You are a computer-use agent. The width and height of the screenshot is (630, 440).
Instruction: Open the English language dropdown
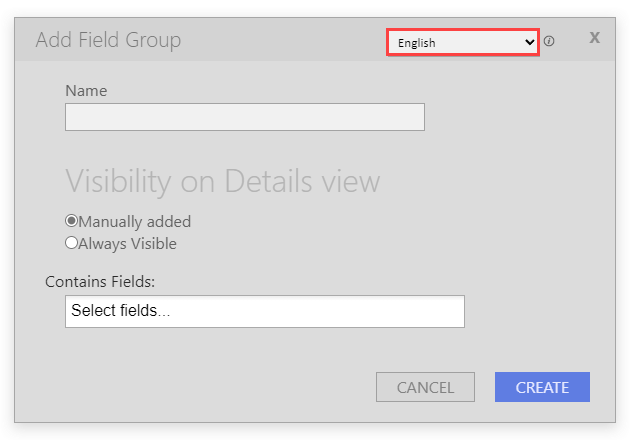(462, 42)
